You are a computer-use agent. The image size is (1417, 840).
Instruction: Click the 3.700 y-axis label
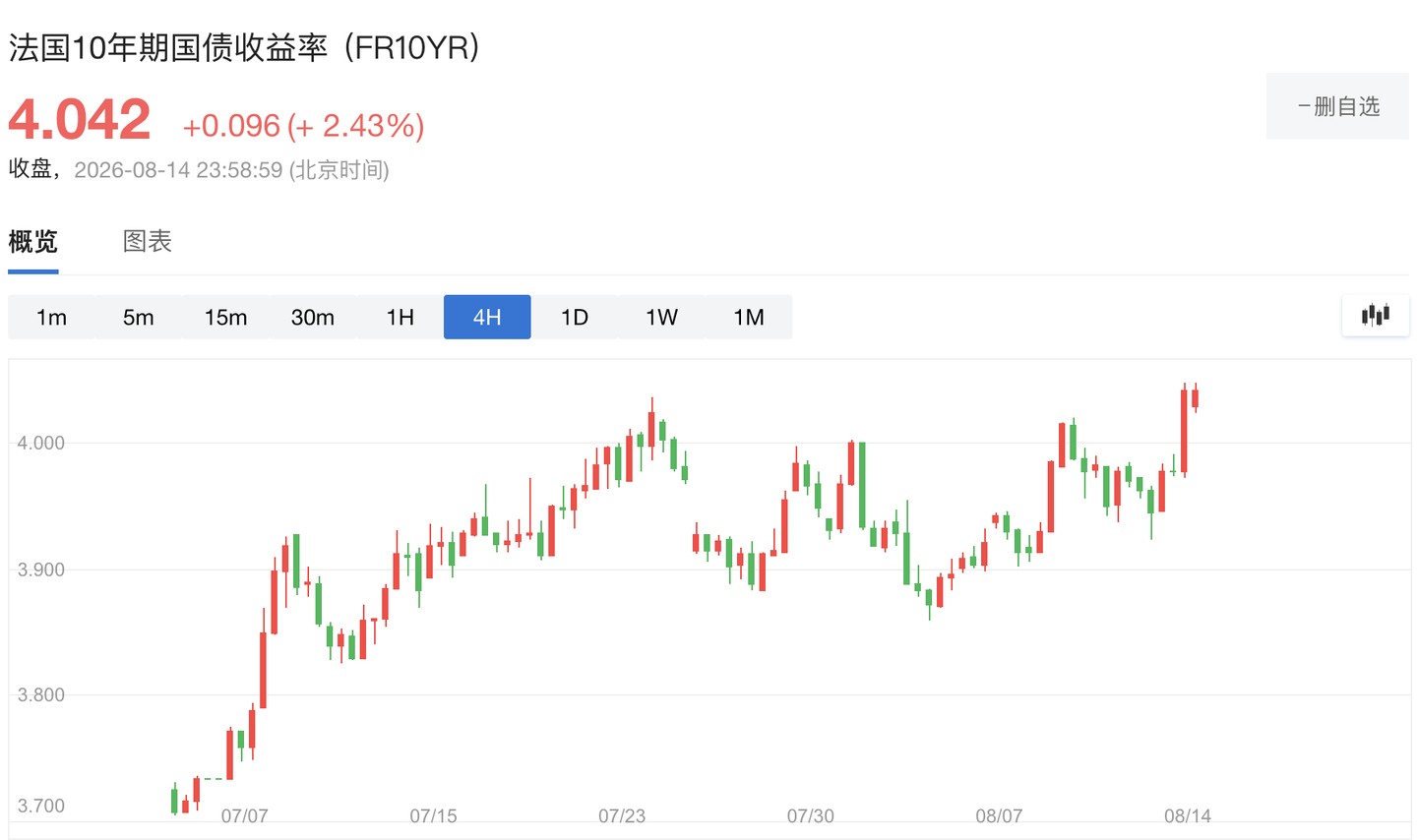coord(41,807)
